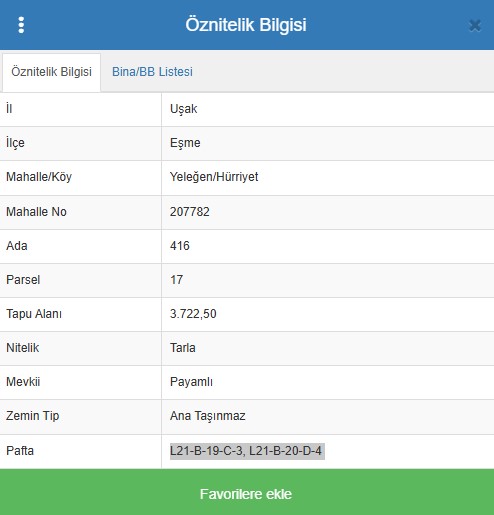Select the Uşak province value
This screenshot has height=515, width=494.
(184, 109)
